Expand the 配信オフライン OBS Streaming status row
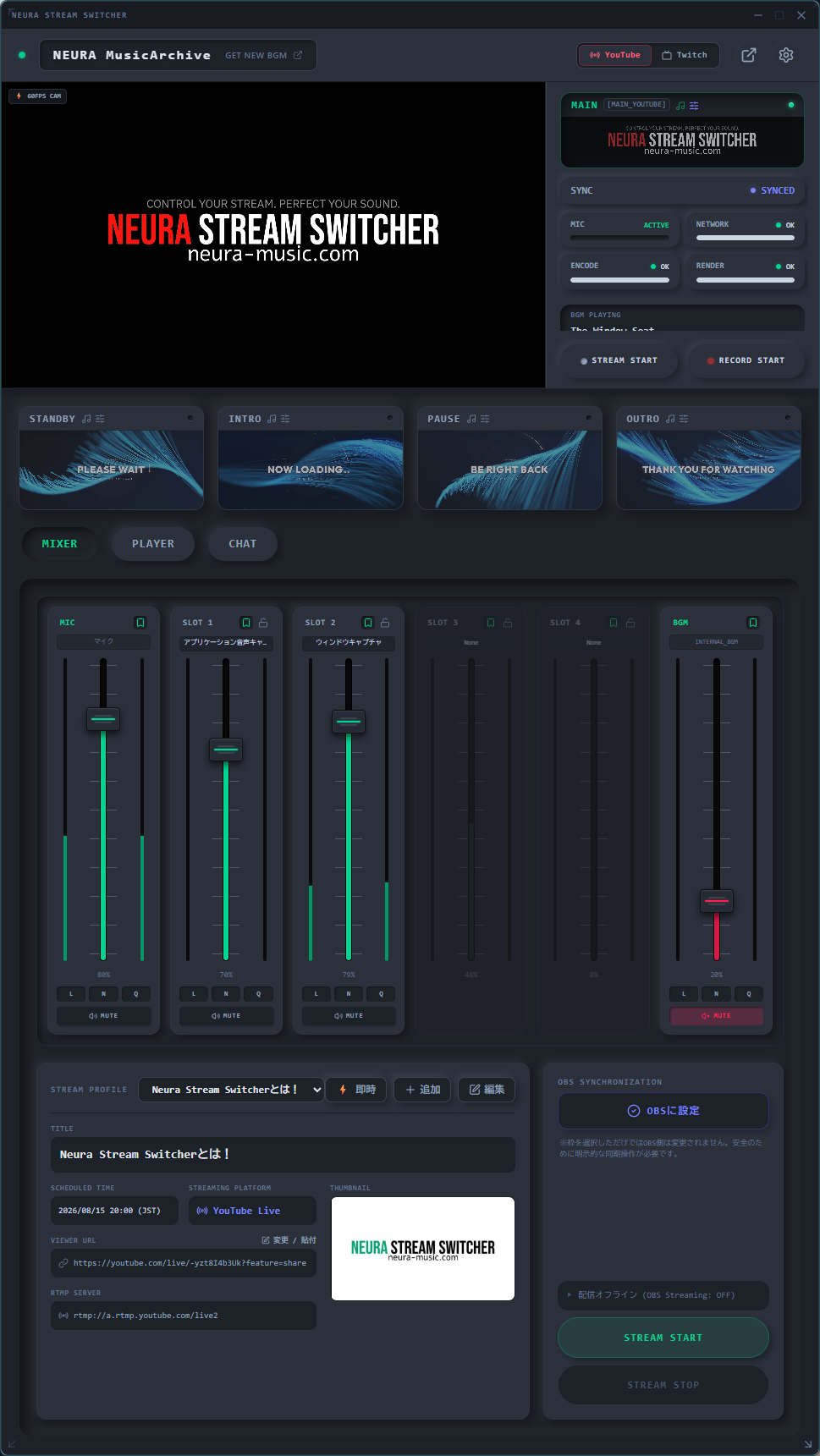This screenshot has height=1456, width=820. (x=663, y=1295)
